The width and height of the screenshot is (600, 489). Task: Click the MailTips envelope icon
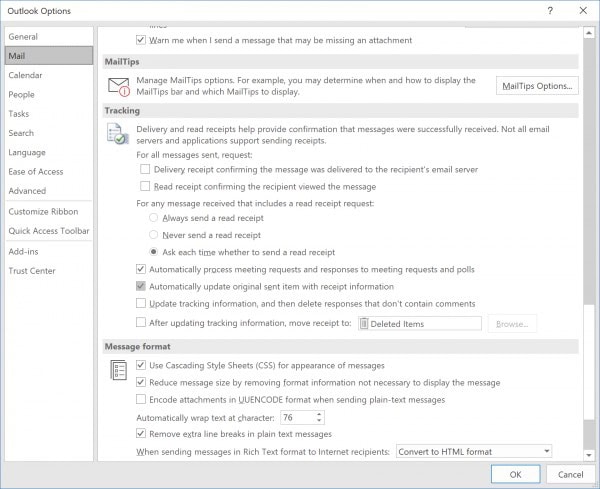coord(119,86)
